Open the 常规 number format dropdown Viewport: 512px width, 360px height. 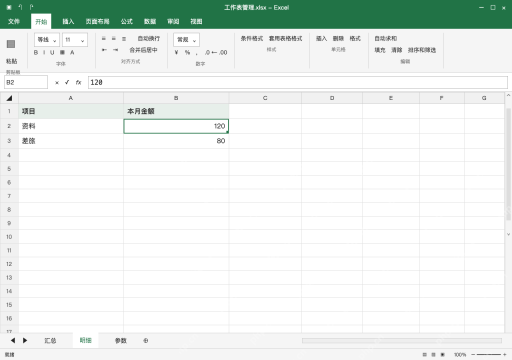pos(186,40)
